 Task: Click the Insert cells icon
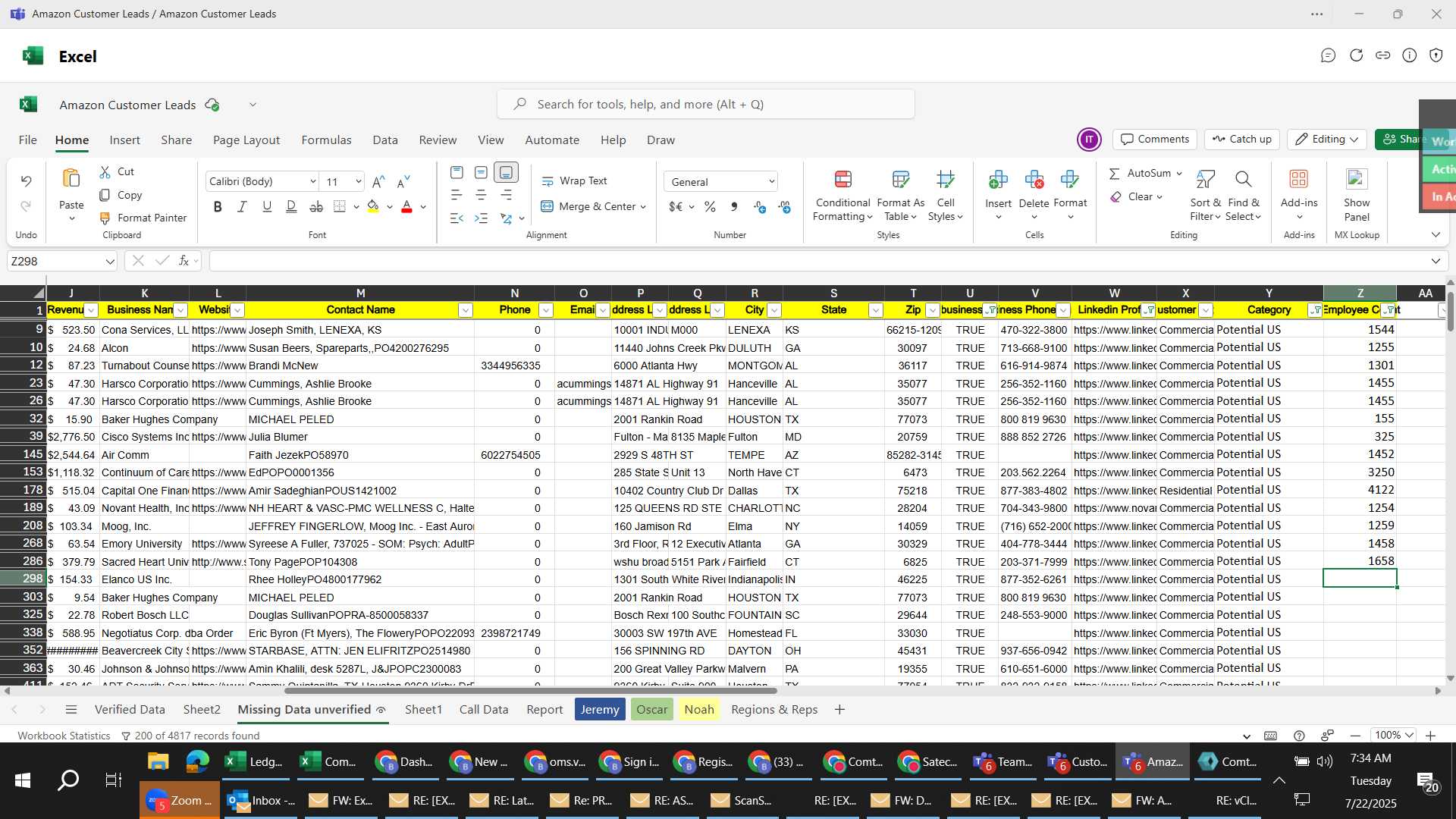coord(998,180)
